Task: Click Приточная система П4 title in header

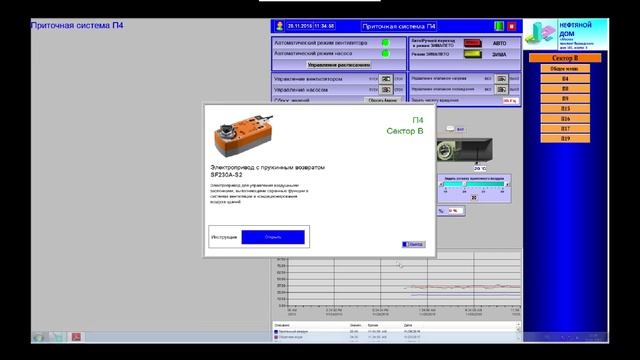Action: (399, 26)
